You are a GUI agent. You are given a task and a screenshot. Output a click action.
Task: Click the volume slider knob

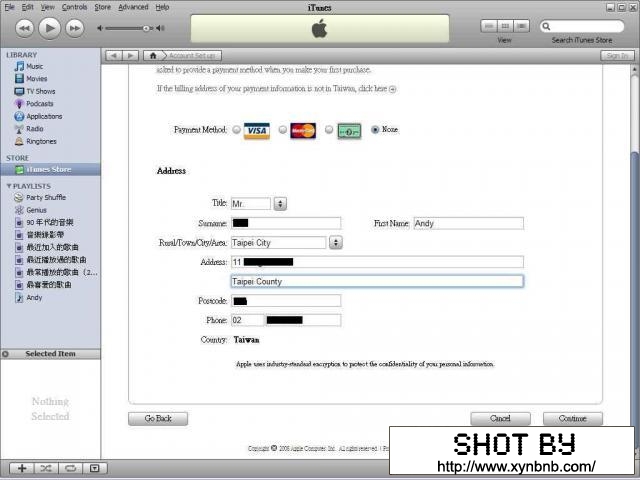[x=146, y=28]
